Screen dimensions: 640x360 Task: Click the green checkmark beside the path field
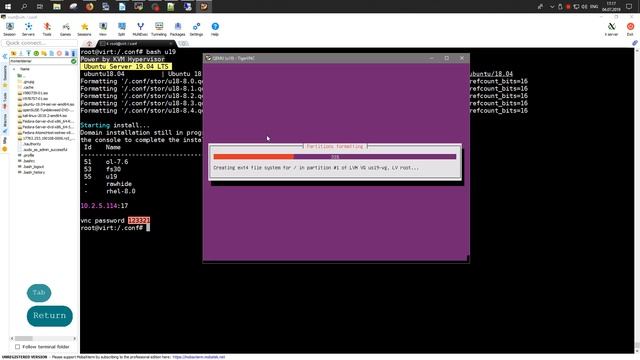coord(73,61)
